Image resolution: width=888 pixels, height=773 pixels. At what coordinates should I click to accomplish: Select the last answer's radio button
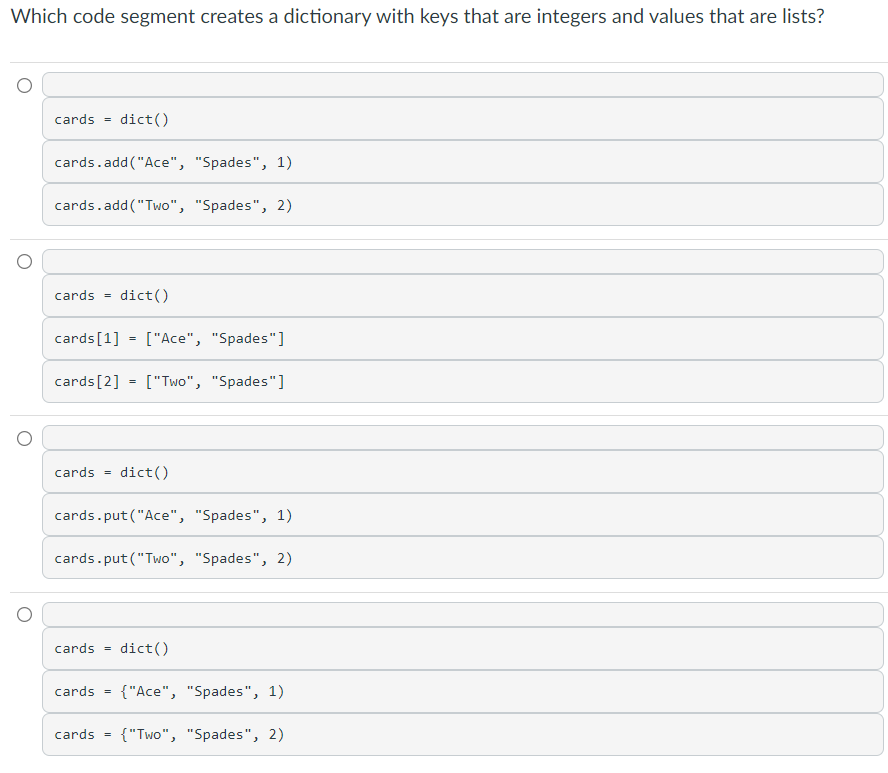(x=23, y=614)
